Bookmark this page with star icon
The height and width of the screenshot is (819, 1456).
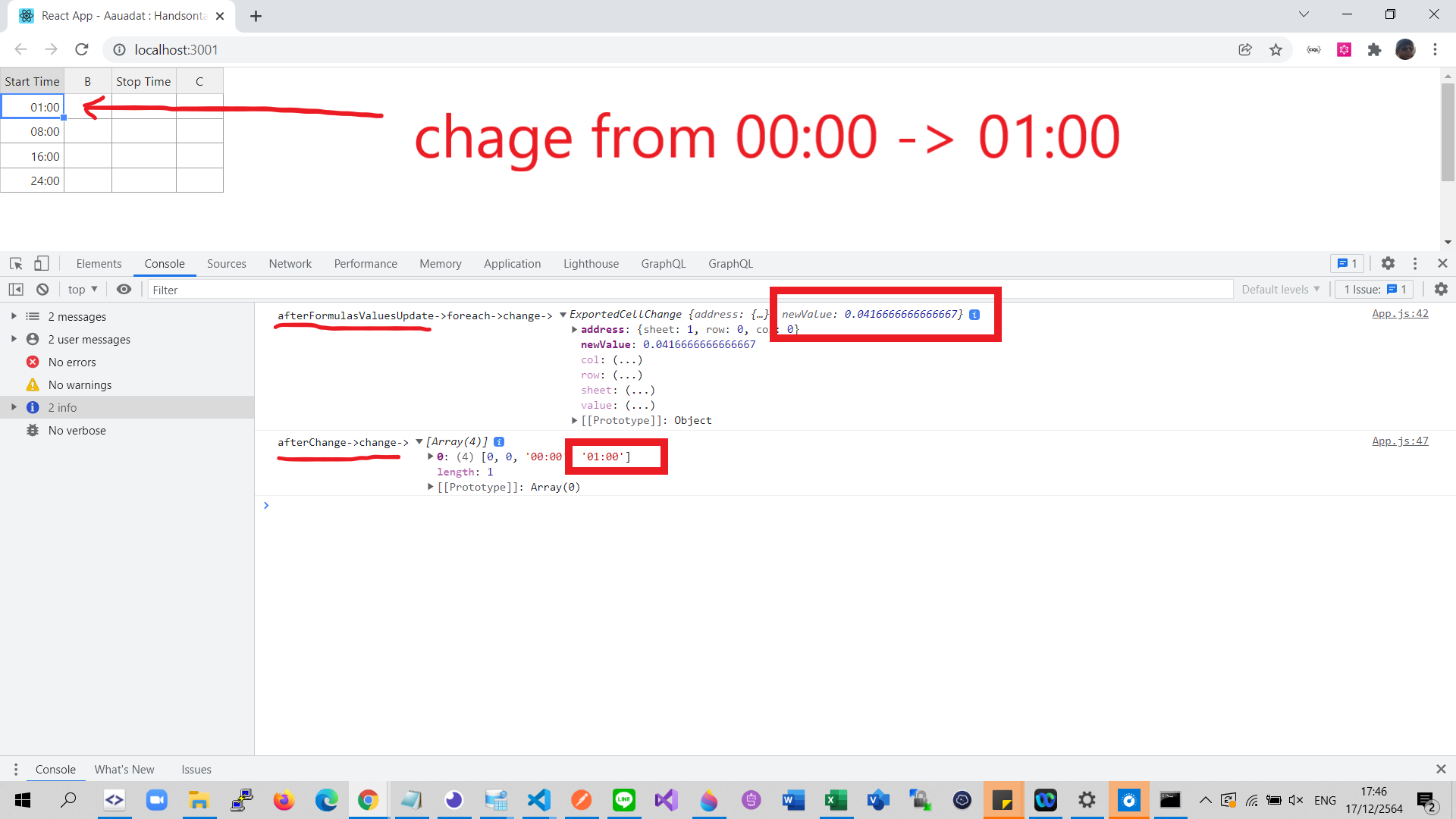tap(1276, 49)
